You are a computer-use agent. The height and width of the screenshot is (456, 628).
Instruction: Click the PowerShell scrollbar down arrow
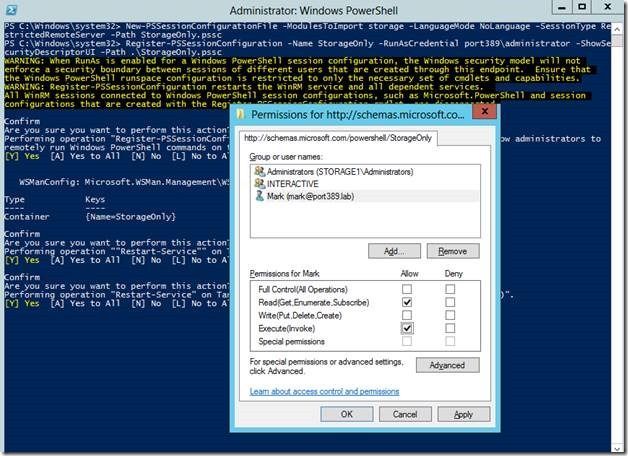(617, 448)
